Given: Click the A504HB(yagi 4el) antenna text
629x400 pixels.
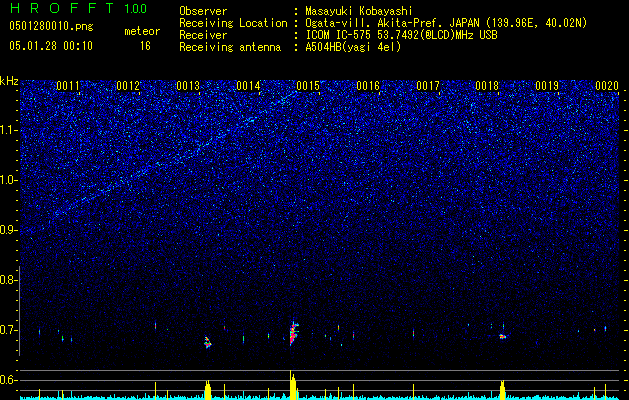Looking at the screenshot, I should 353,47.
